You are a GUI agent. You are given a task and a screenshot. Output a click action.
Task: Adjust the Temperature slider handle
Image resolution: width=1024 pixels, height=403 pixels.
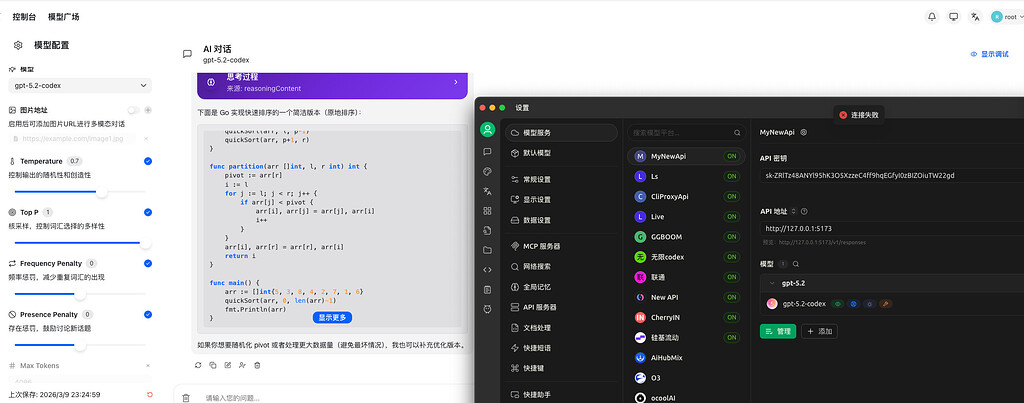click(102, 192)
